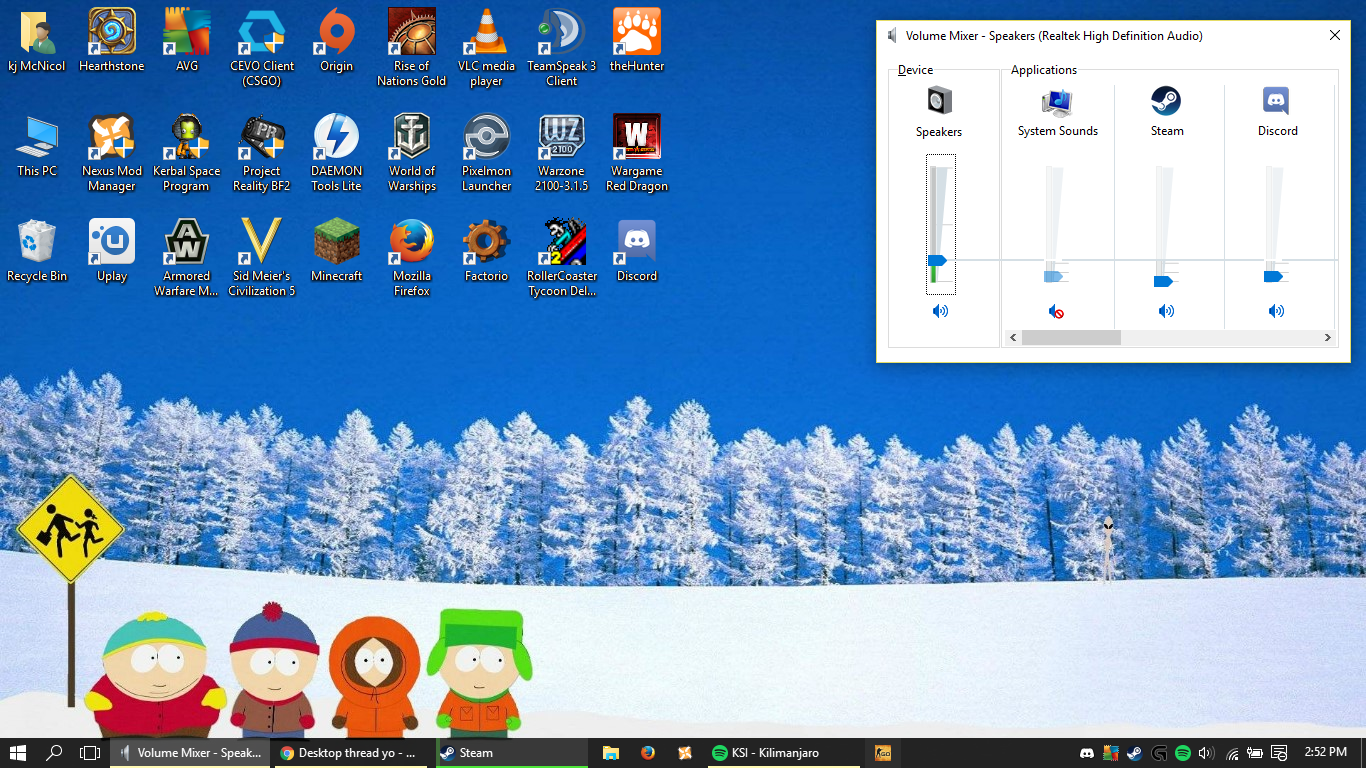Open the Action Center notifications icon
This screenshot has height=768, width=1366.
coord(1278,753)
